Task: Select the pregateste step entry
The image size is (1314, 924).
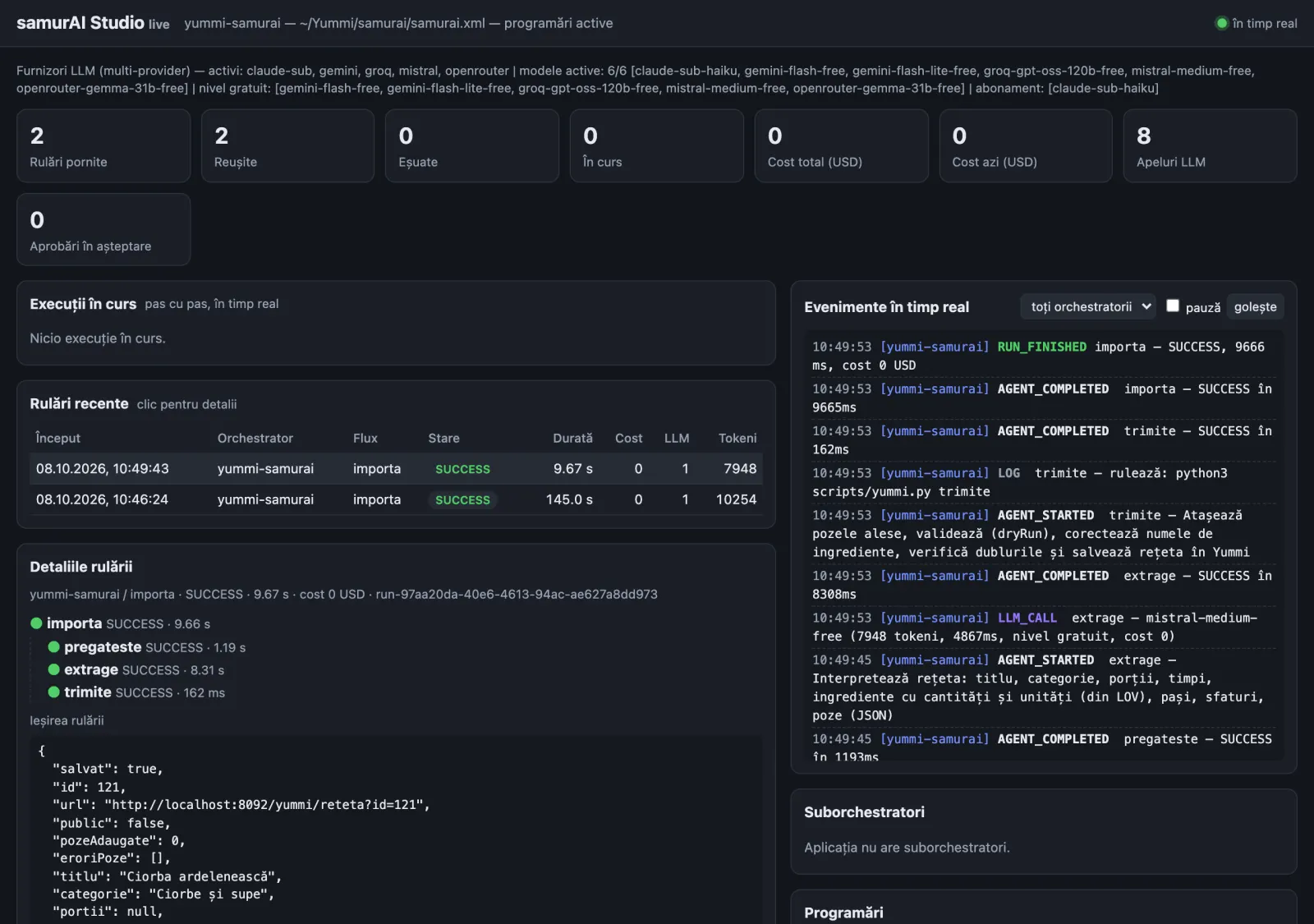Action: (147, 647)
